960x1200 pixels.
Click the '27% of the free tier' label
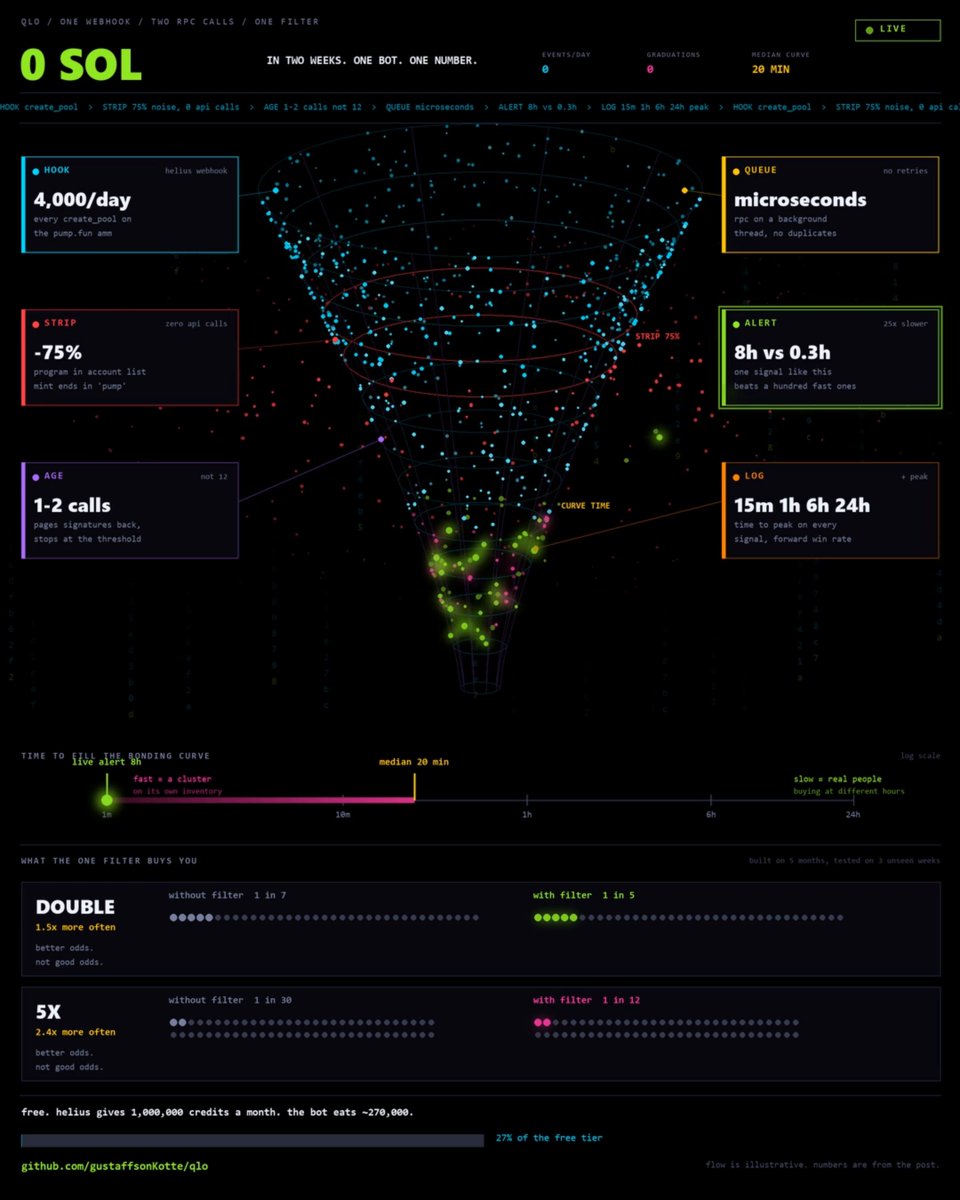549,1138
